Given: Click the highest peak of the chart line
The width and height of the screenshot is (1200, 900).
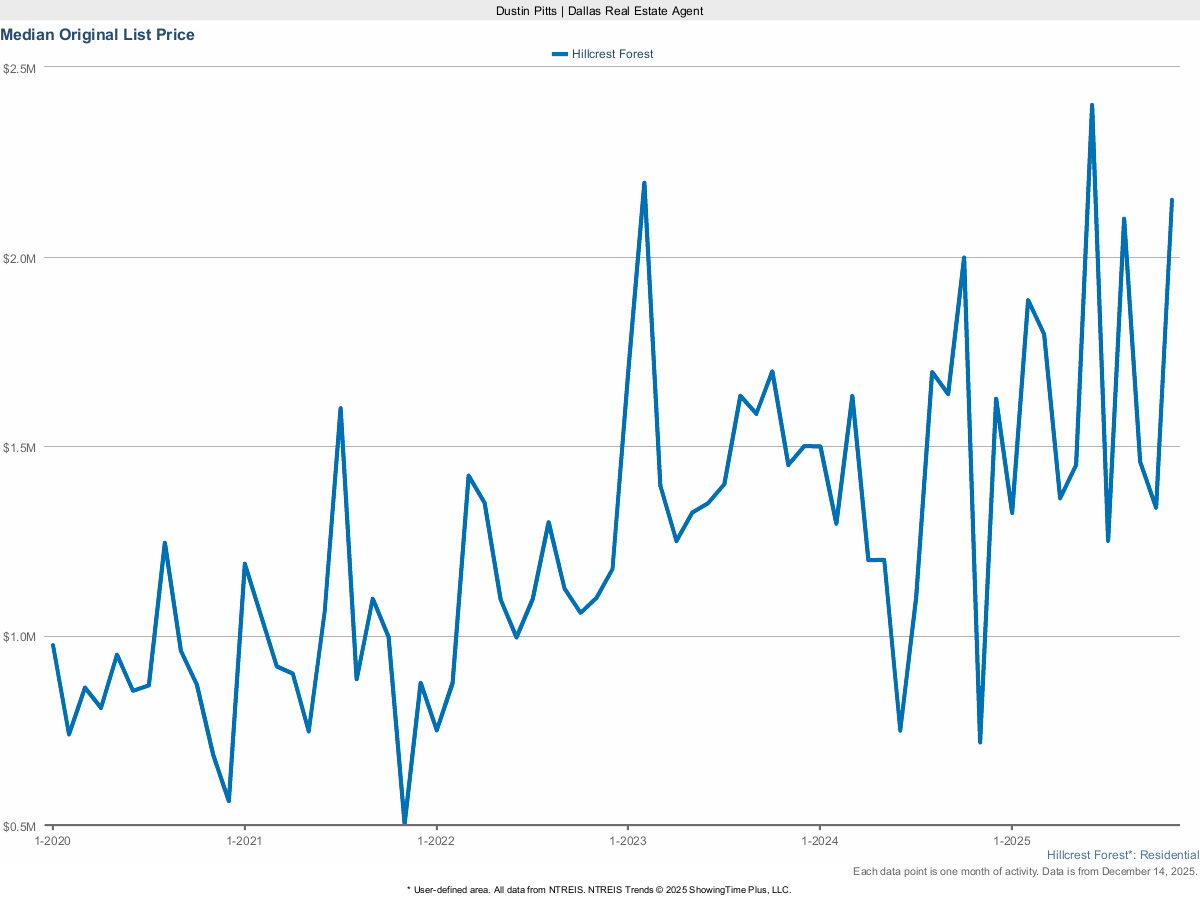Looking at the screenshot, I should tap(1092, 105).
